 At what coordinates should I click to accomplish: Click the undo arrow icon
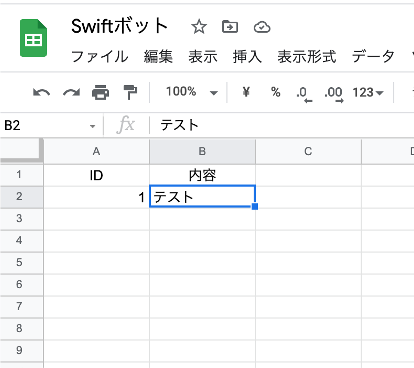click(x=42, y=92)
